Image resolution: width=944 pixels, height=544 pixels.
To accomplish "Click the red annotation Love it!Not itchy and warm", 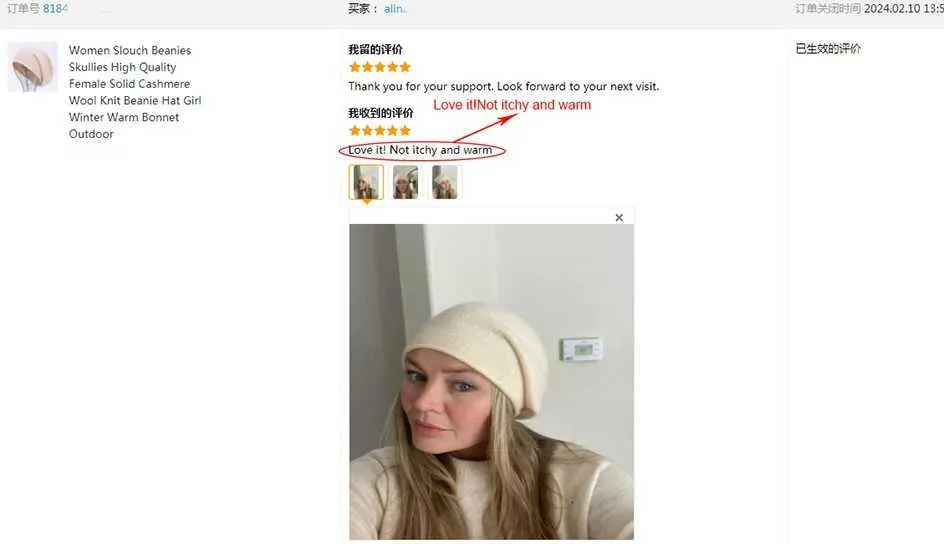I will click(512, 105).
